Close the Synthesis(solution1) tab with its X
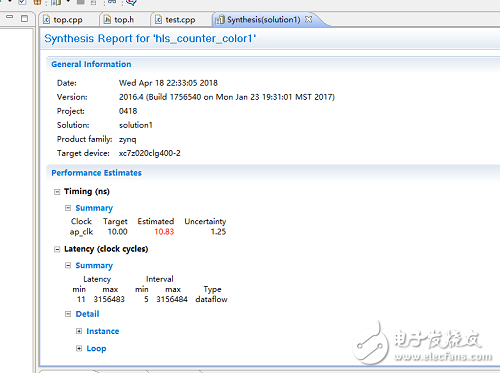The image size is (500, 373). 309,19
